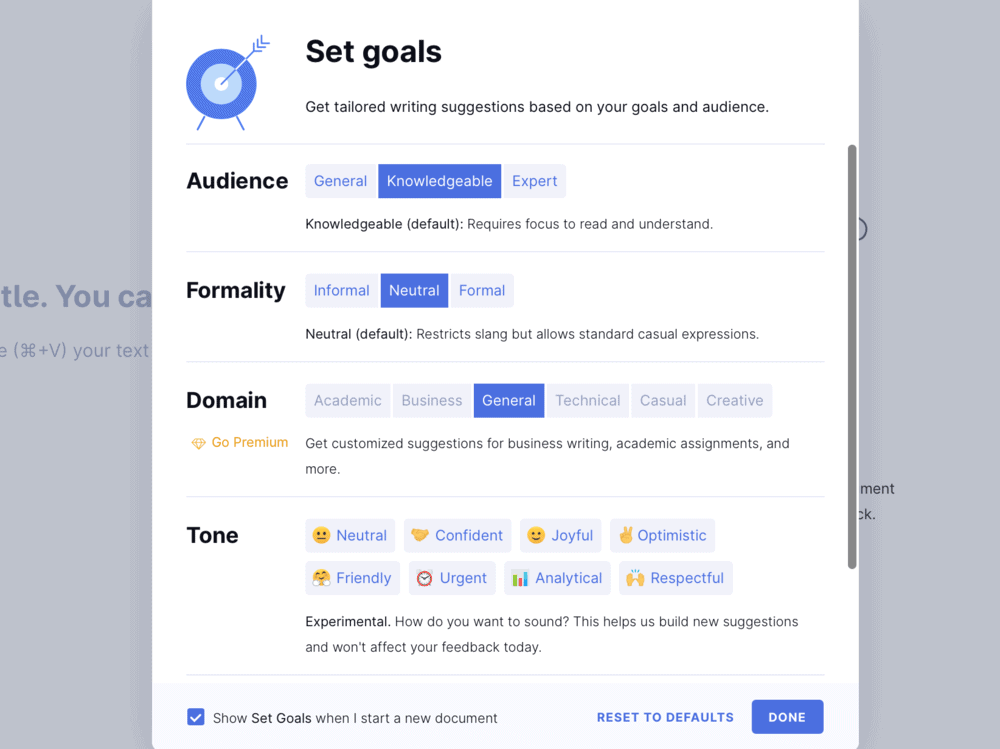
Task: Click the handshake Confident tone icon
Action: click(x=420, y=535)
